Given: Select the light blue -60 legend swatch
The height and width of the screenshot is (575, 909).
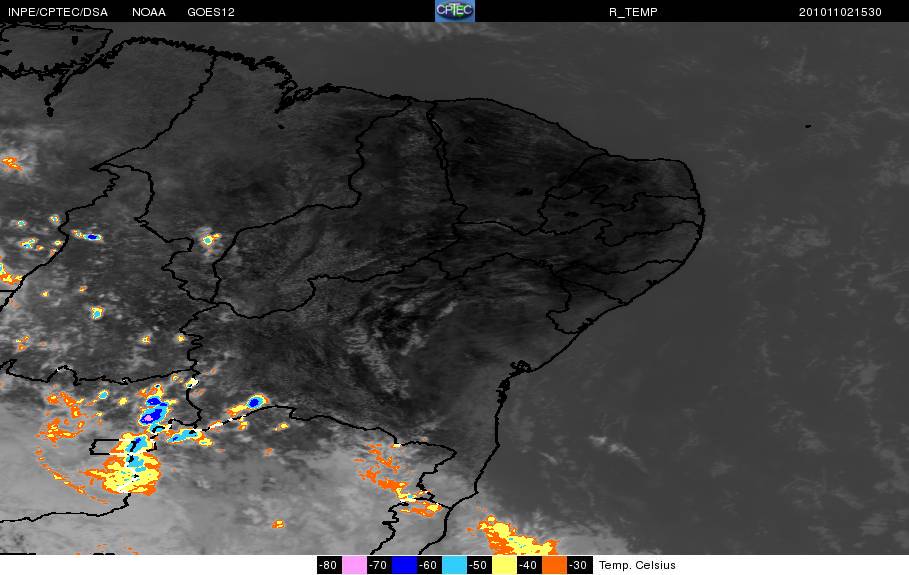Looking at the screenshot, I should [x=454, y=565].
